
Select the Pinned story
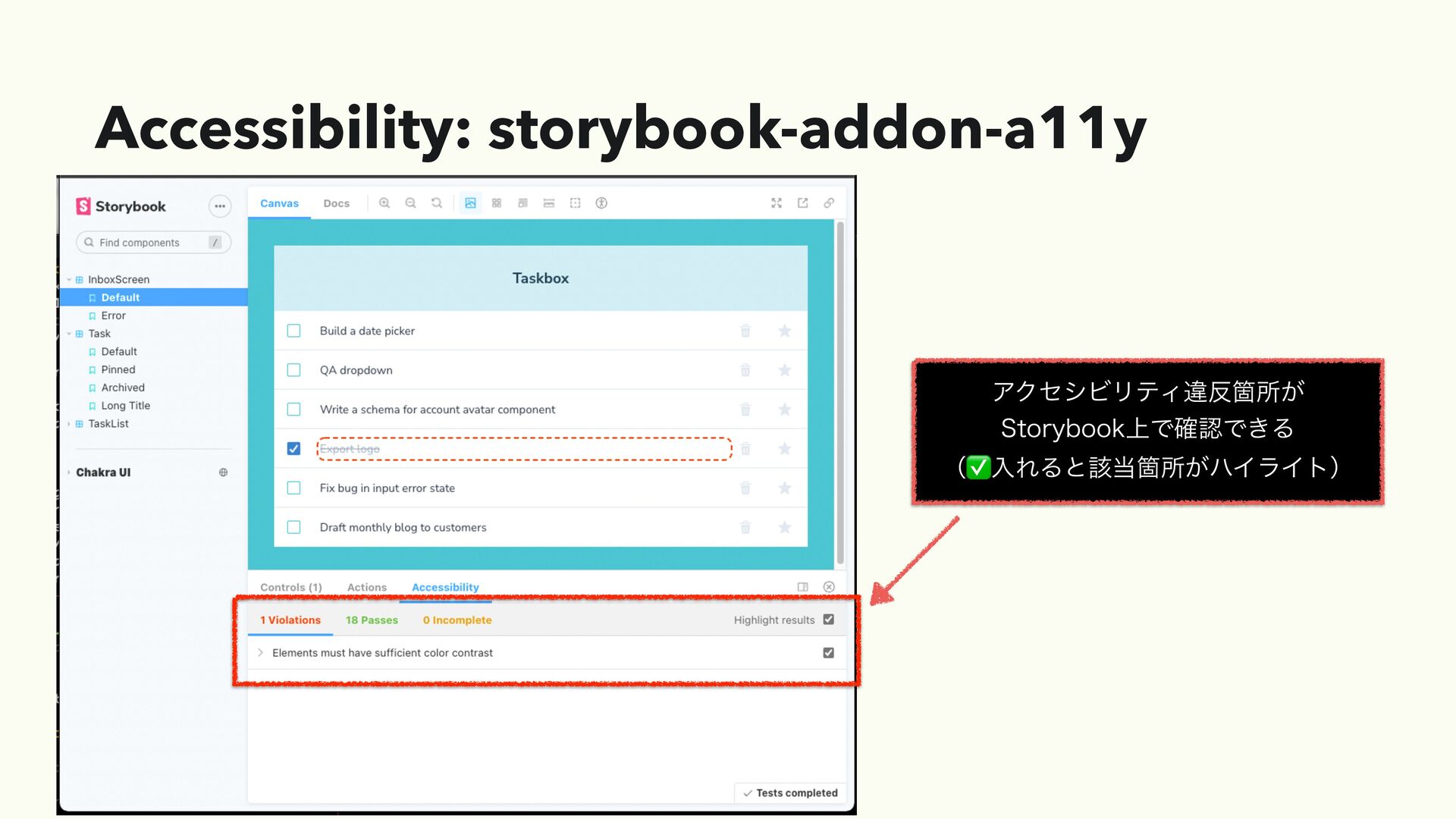click(118, 370)
